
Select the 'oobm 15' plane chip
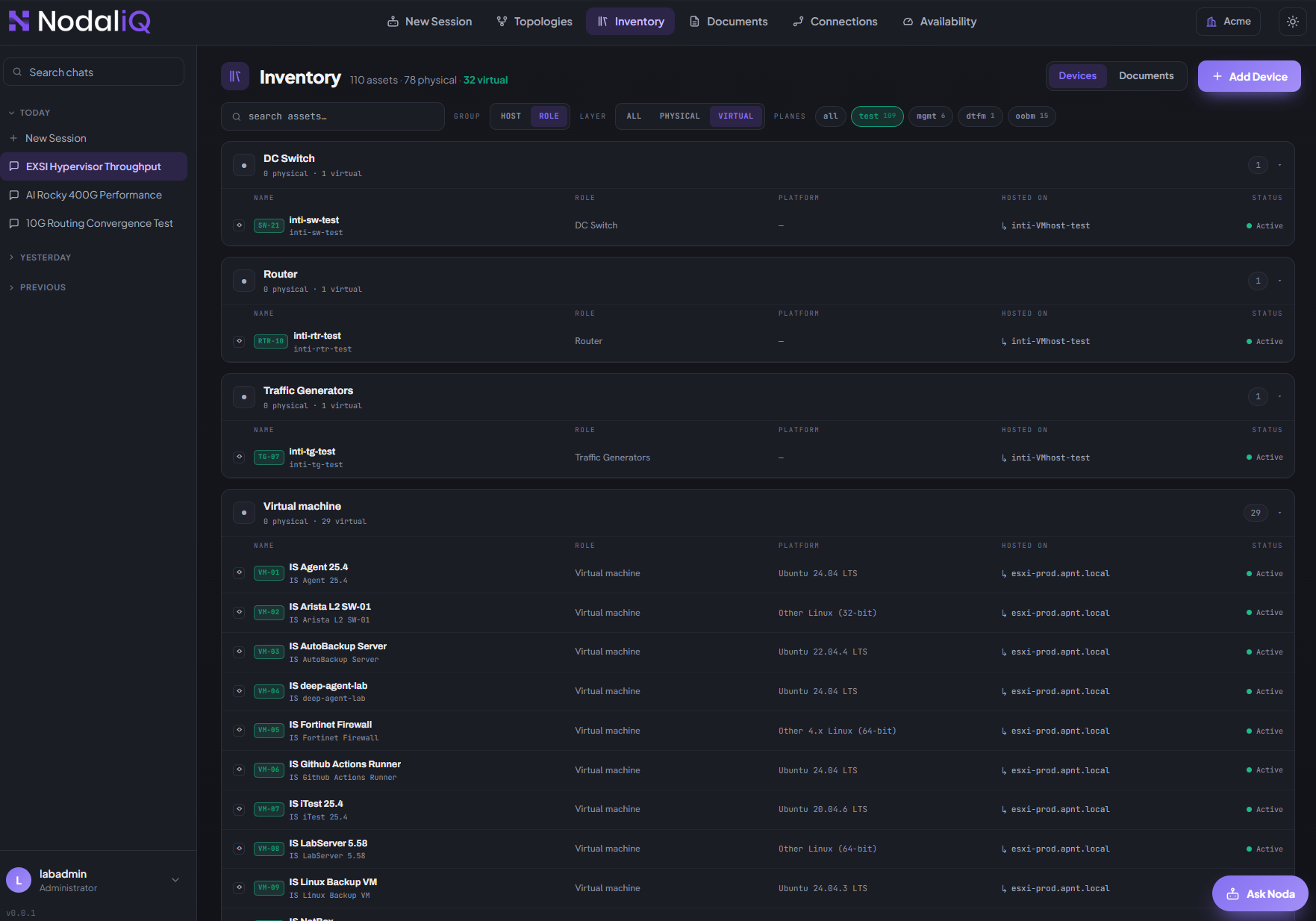pos(1032,116)
